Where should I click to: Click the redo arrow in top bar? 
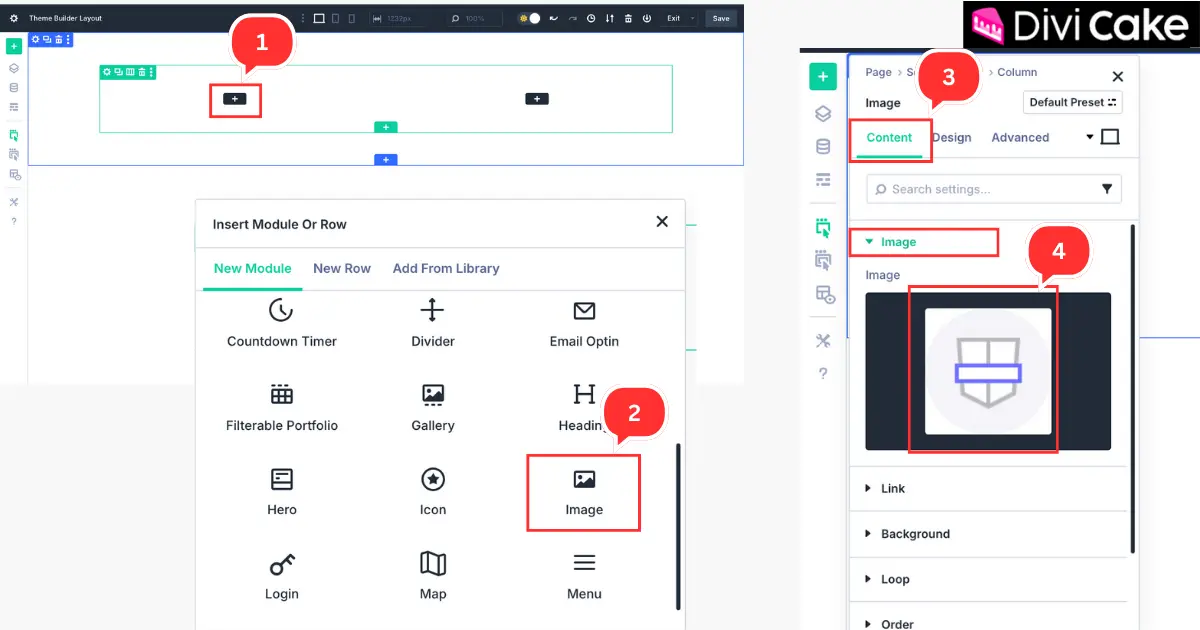pyautogui.click(x=573, y=18)
